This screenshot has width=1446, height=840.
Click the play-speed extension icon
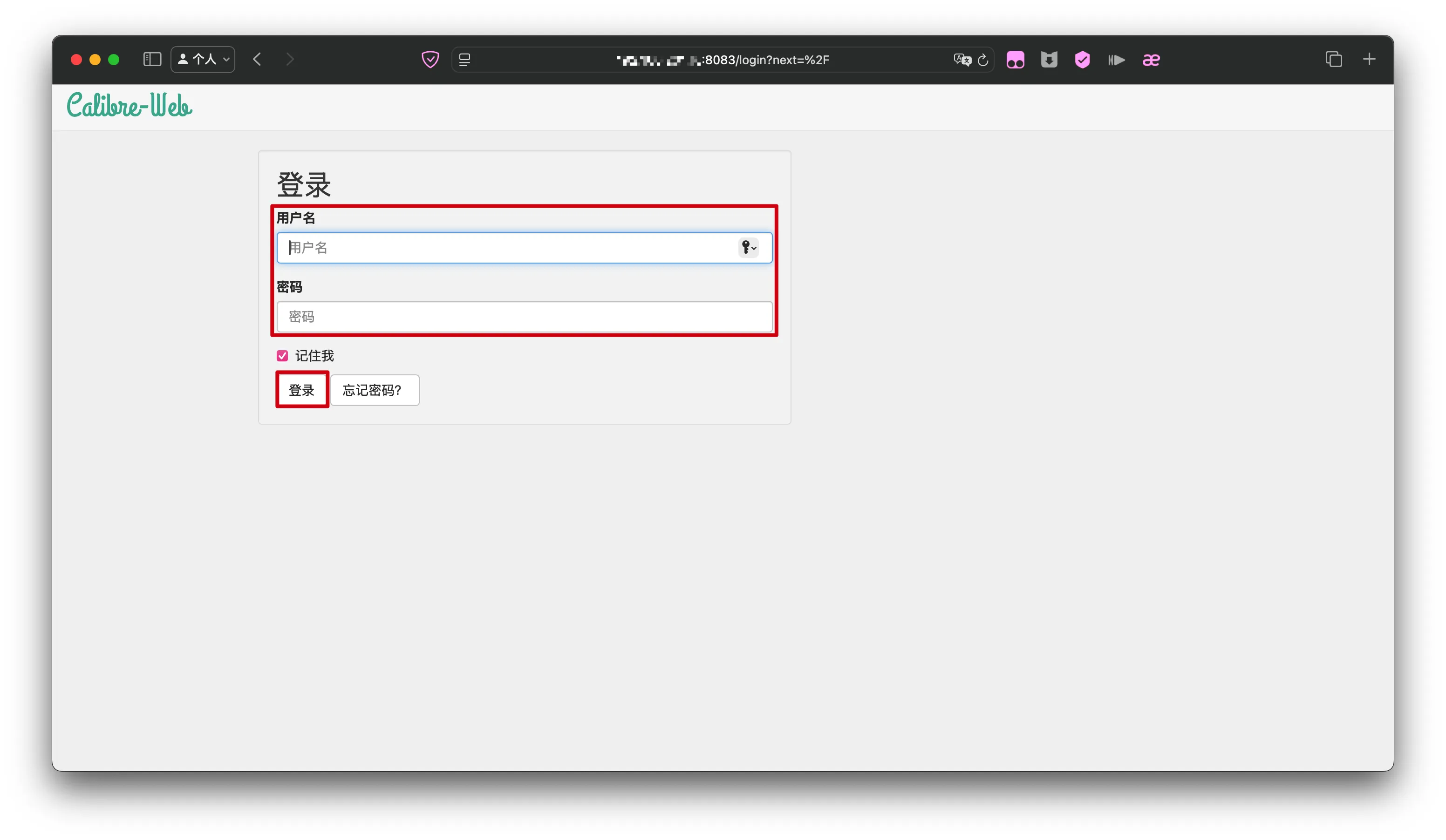[x=1116, y=60]
